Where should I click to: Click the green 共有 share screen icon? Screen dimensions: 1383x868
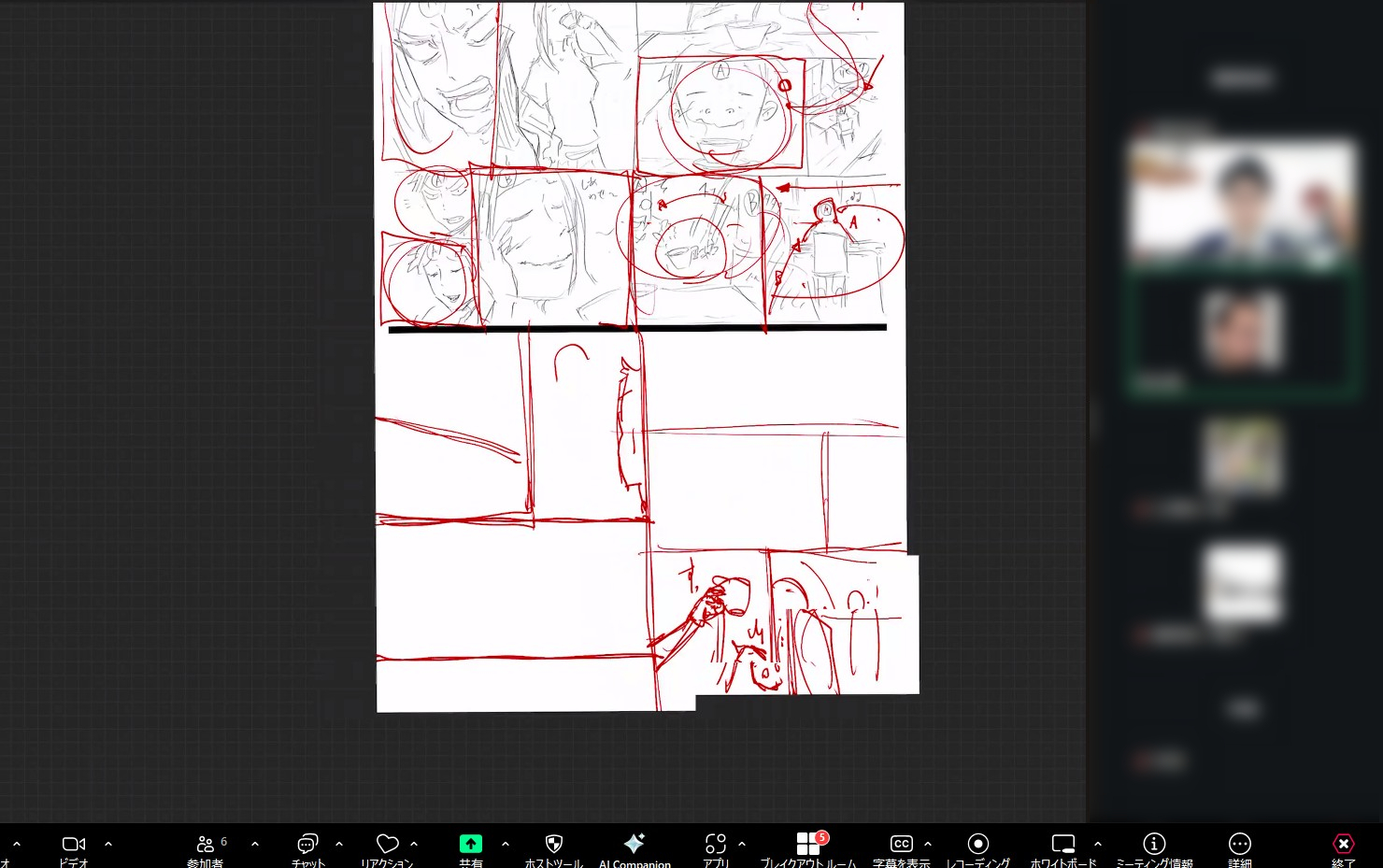[x=471, y=845]
